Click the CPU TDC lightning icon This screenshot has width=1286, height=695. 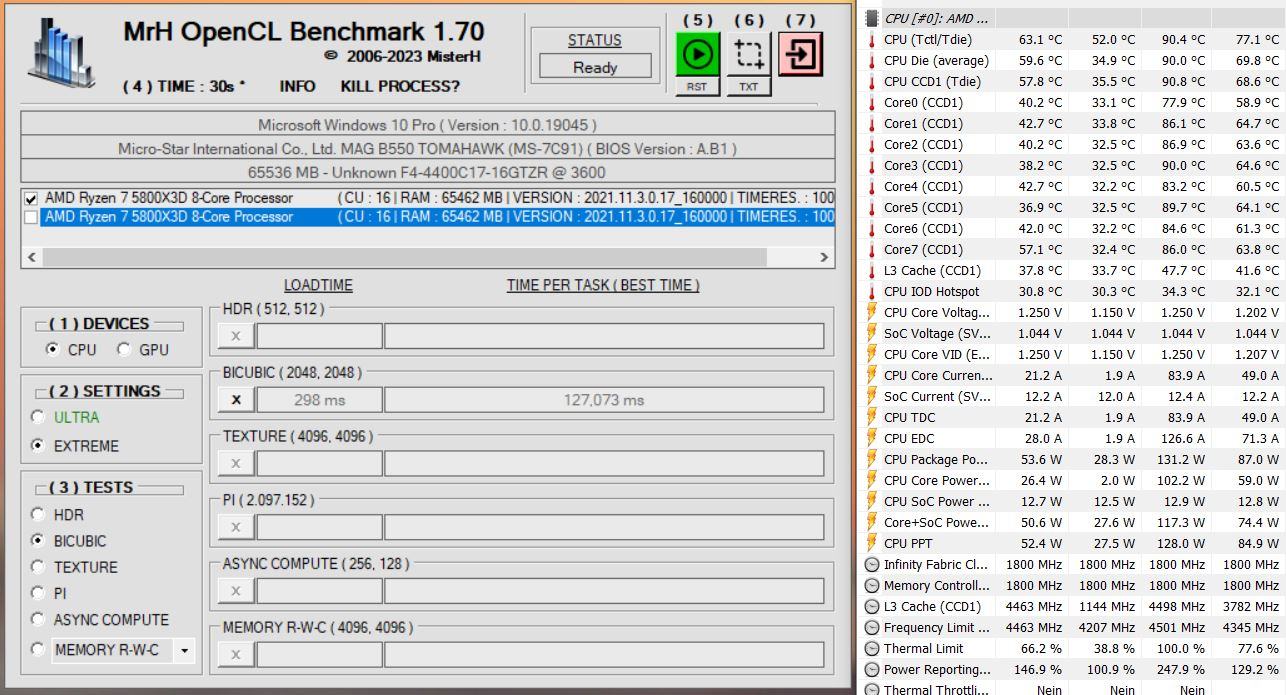point(872,418)
